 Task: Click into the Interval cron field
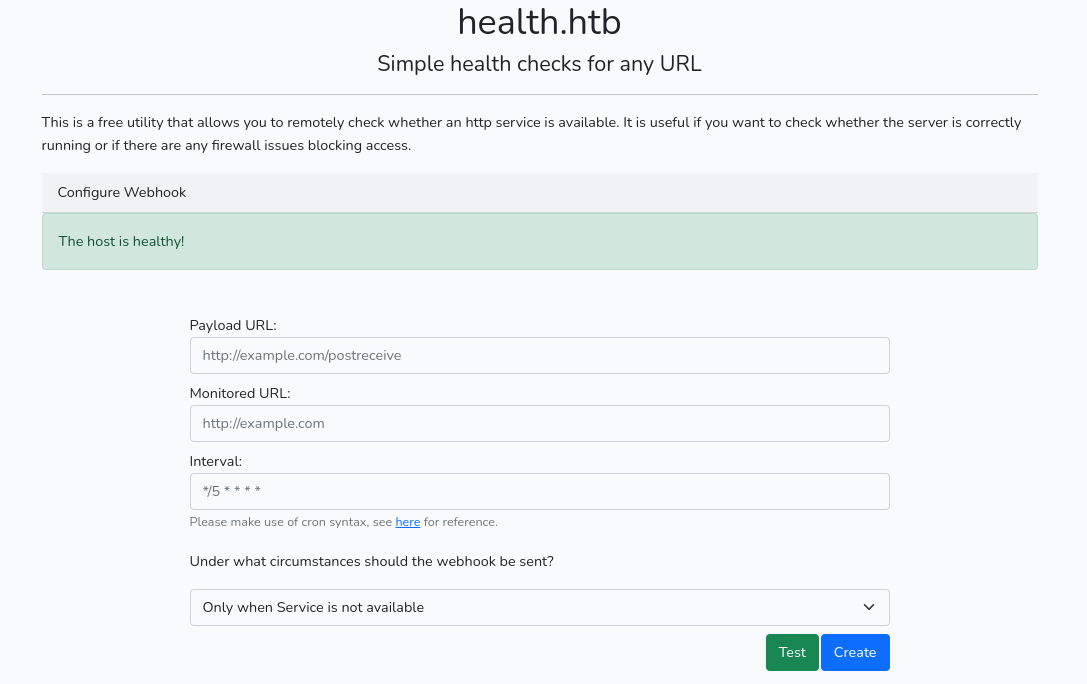[539, 491]
